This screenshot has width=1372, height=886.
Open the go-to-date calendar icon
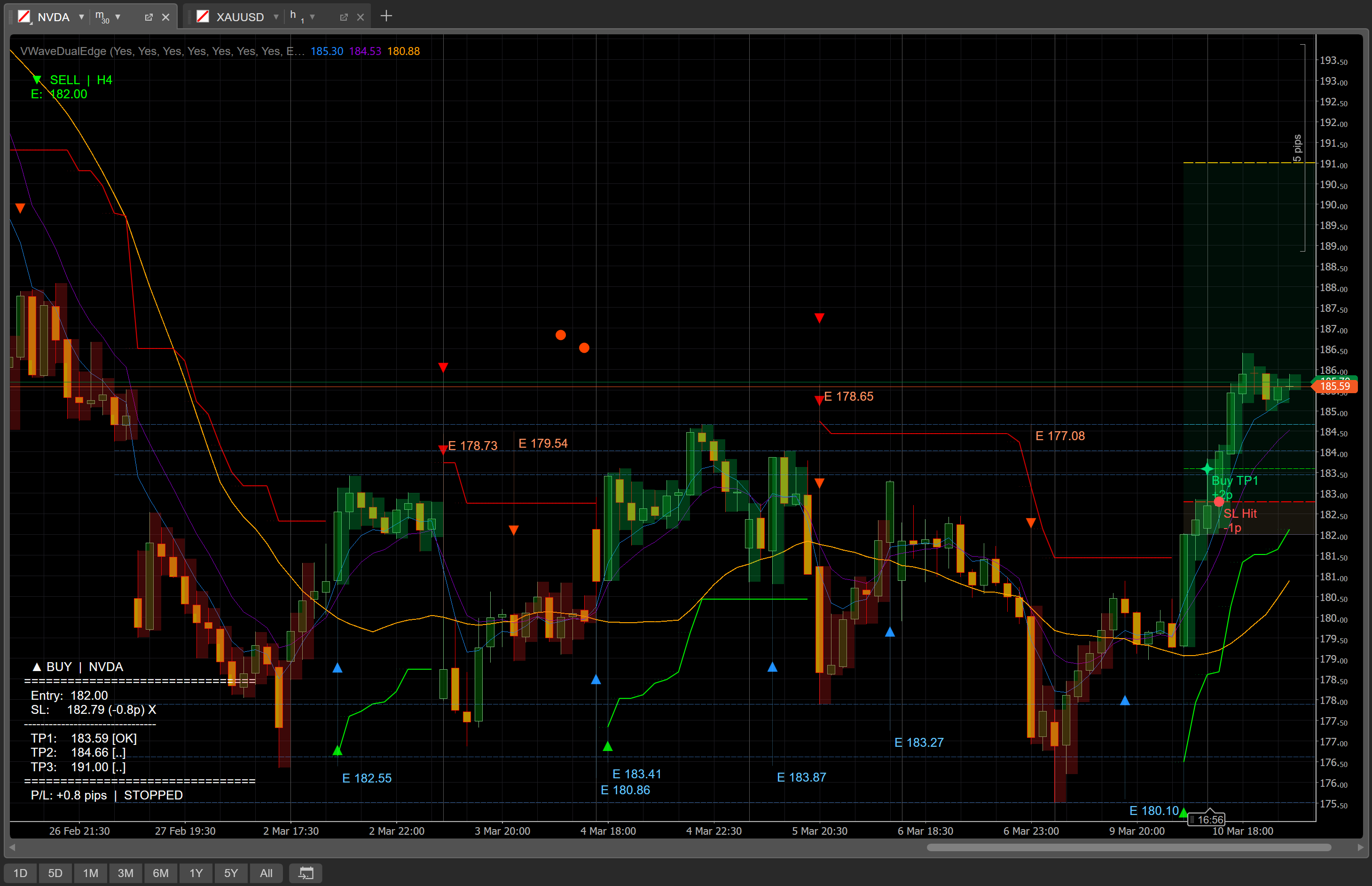(x=306, y=873)
